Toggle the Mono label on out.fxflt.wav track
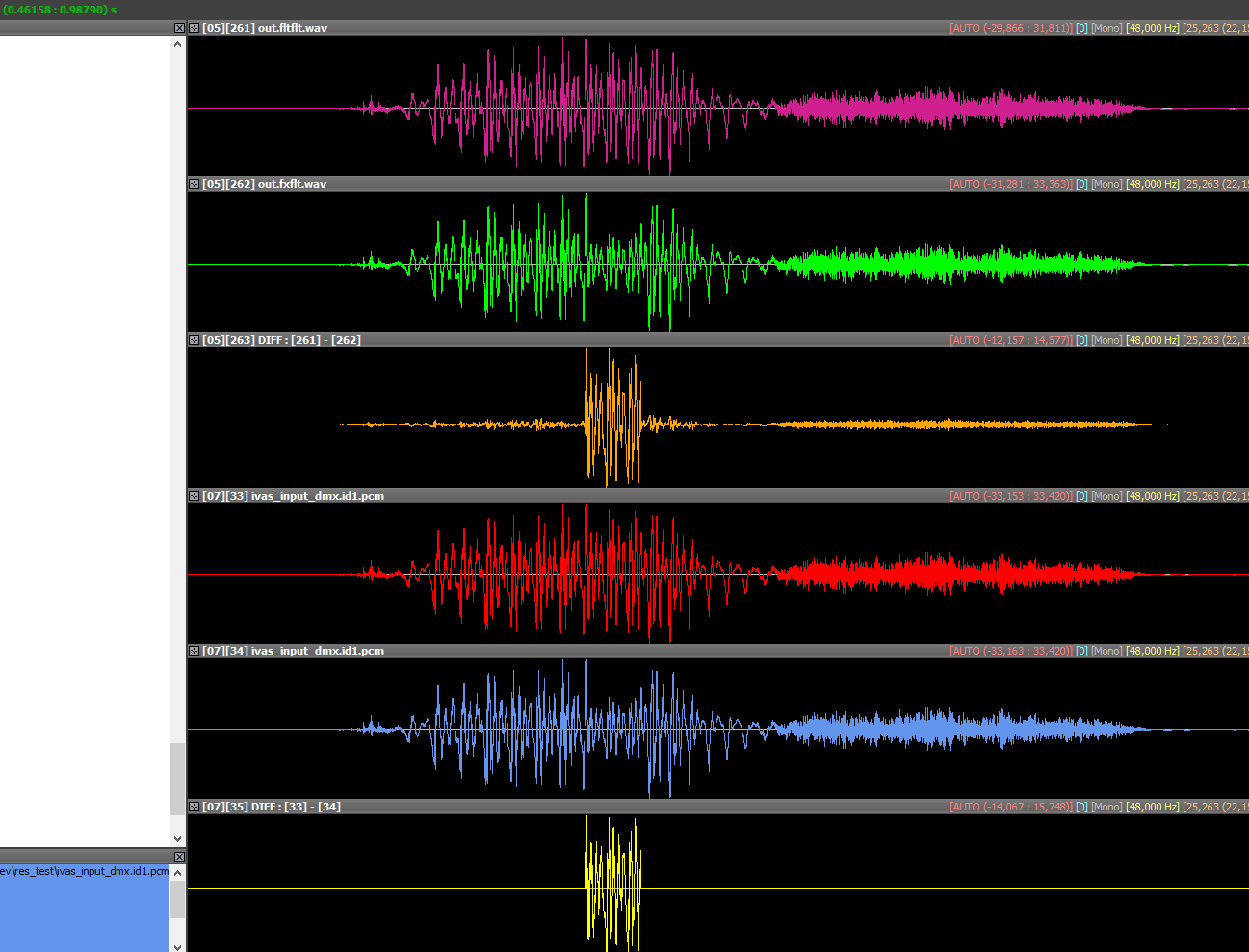Viewport: 1249px width, 952px height. (x=1106, y=184)
